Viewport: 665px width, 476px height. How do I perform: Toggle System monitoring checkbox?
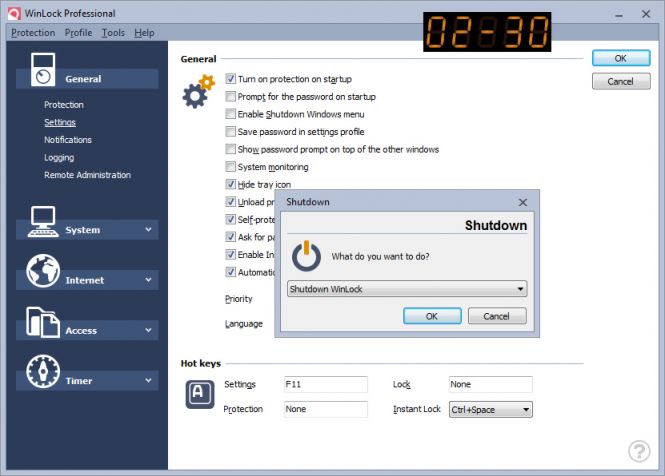click(230, 167)
